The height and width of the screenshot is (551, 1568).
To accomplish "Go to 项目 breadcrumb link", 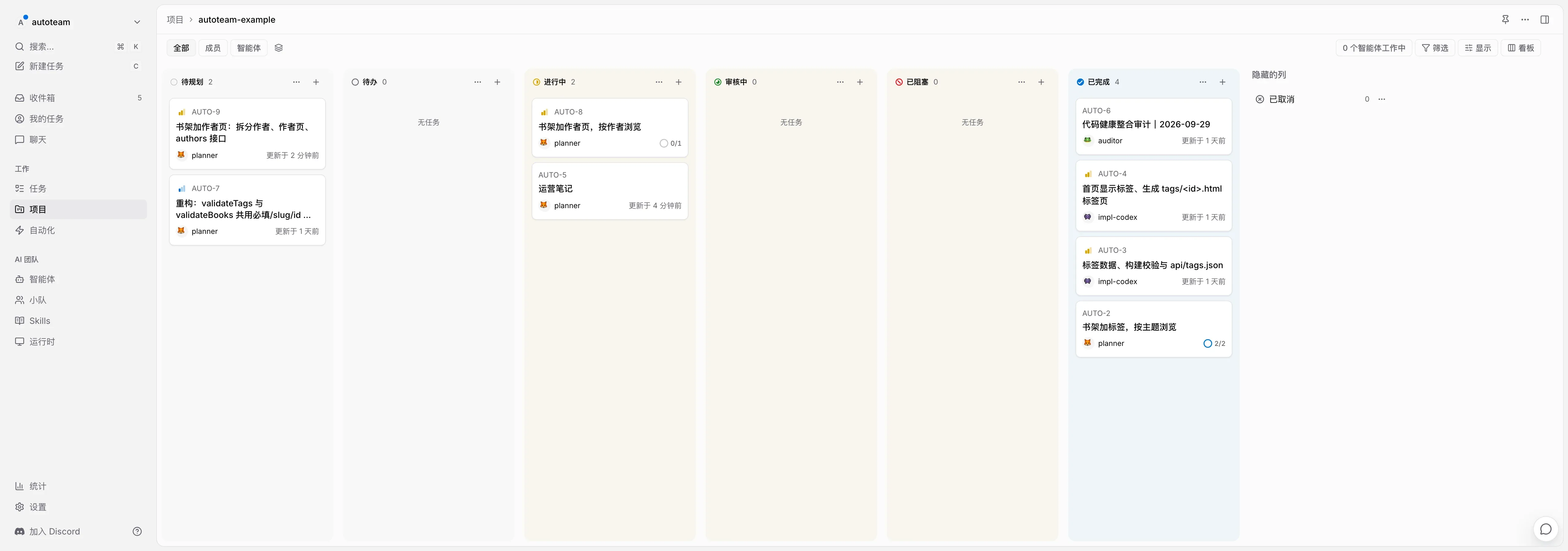I will 175,20.
